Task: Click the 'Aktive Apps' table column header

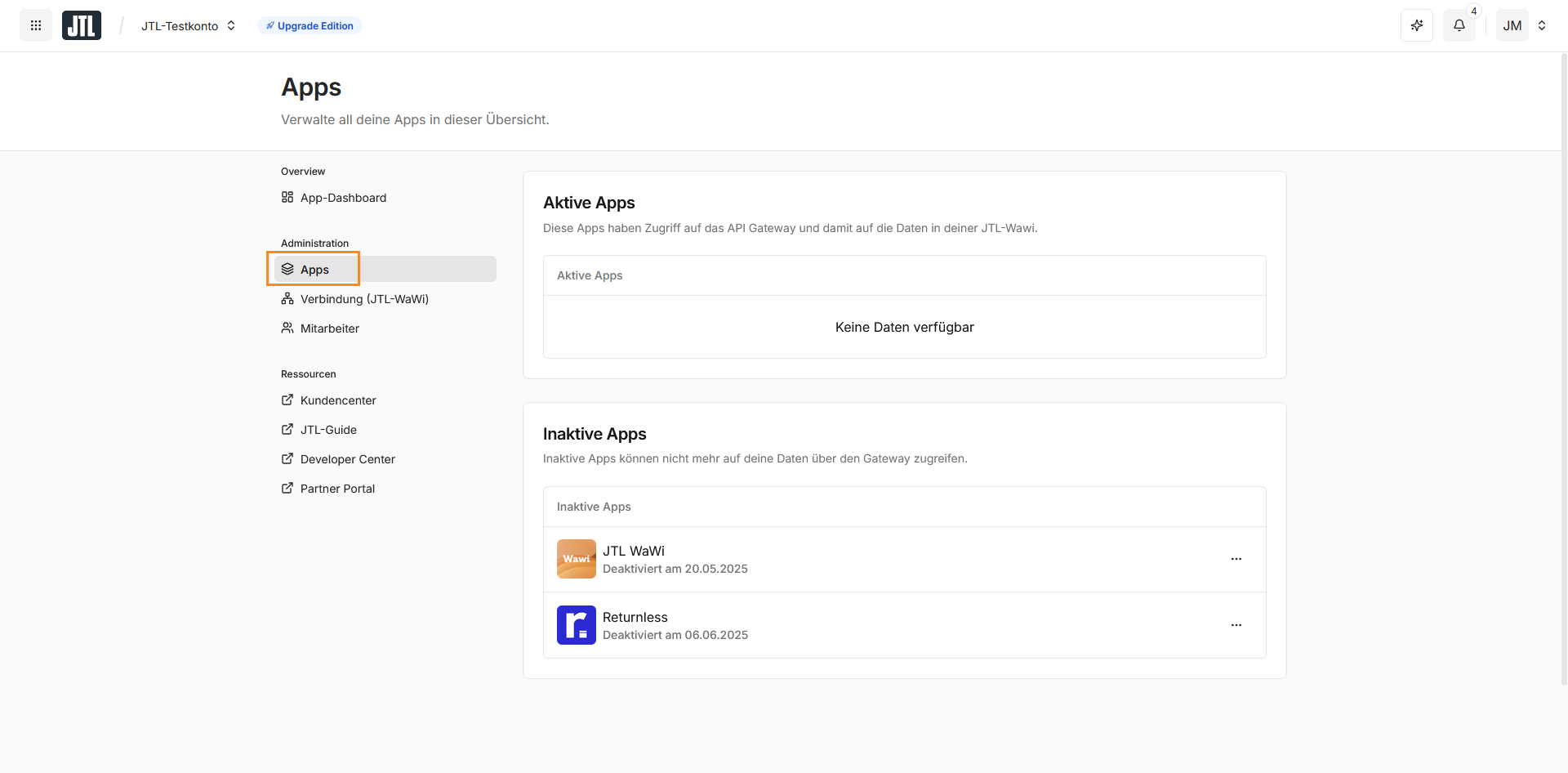Action: [590, 275]
